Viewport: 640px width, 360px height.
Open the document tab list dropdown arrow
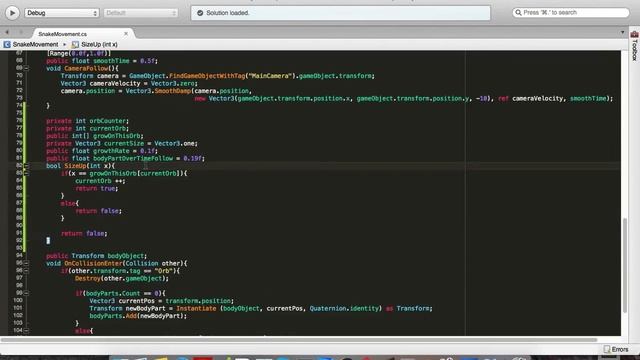[622, 32]
